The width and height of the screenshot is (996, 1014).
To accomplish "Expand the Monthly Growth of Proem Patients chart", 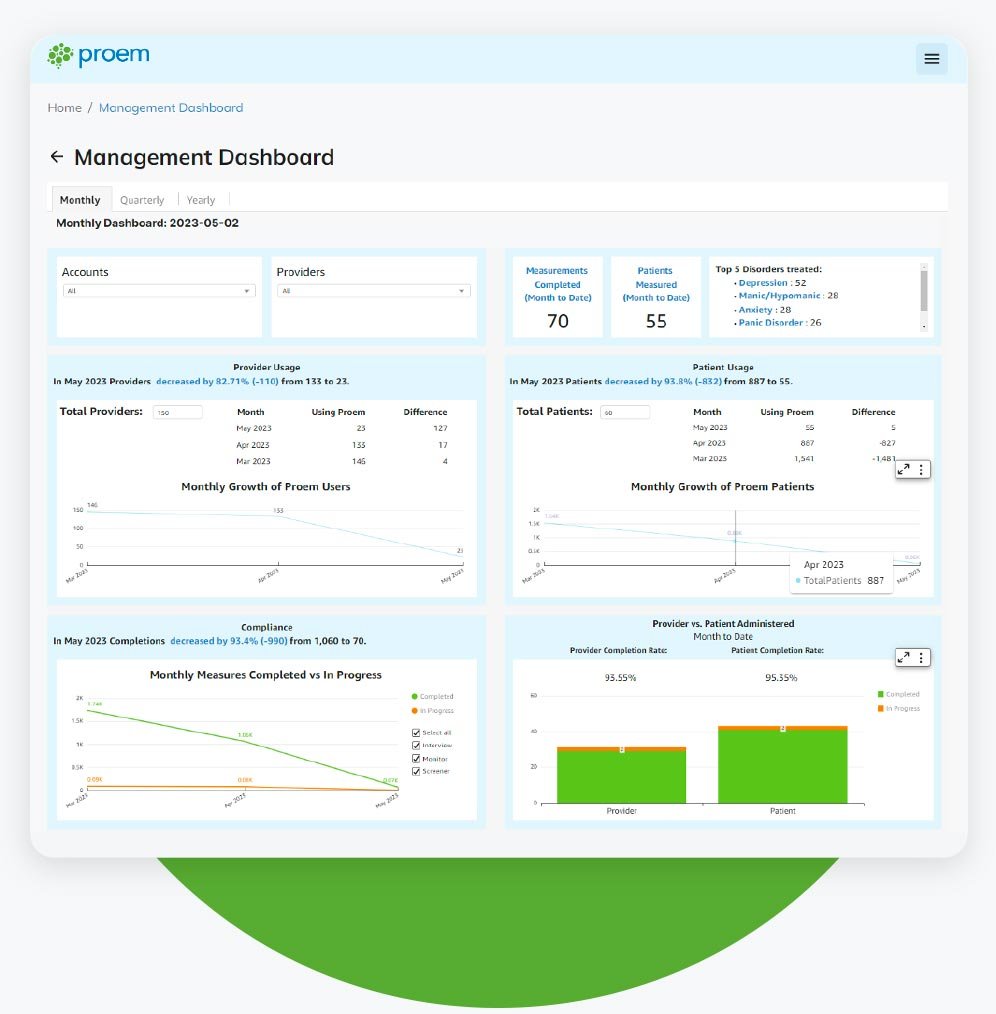I will [x=903, y=469].
